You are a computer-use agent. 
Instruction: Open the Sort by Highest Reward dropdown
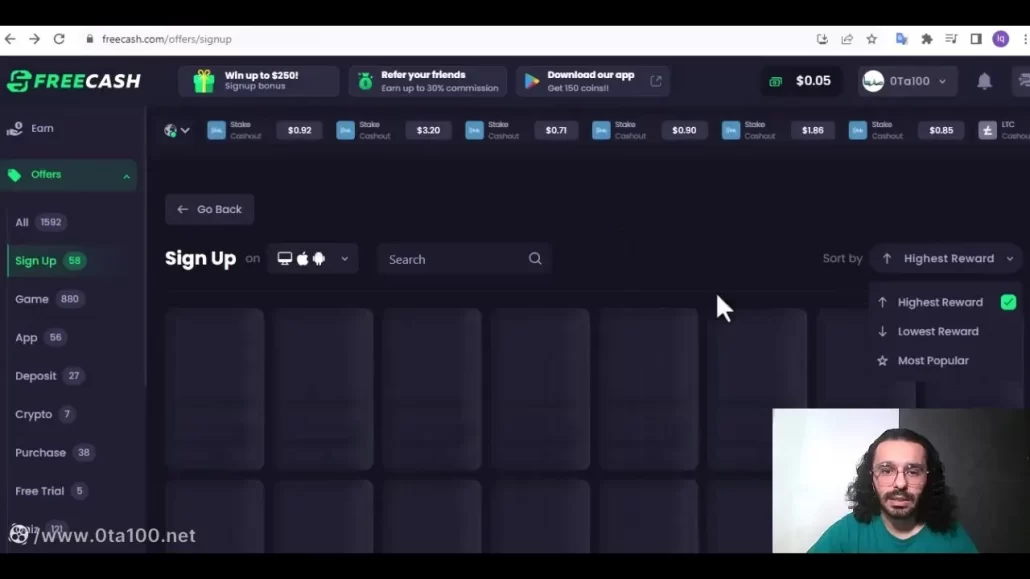coord(947,258)
